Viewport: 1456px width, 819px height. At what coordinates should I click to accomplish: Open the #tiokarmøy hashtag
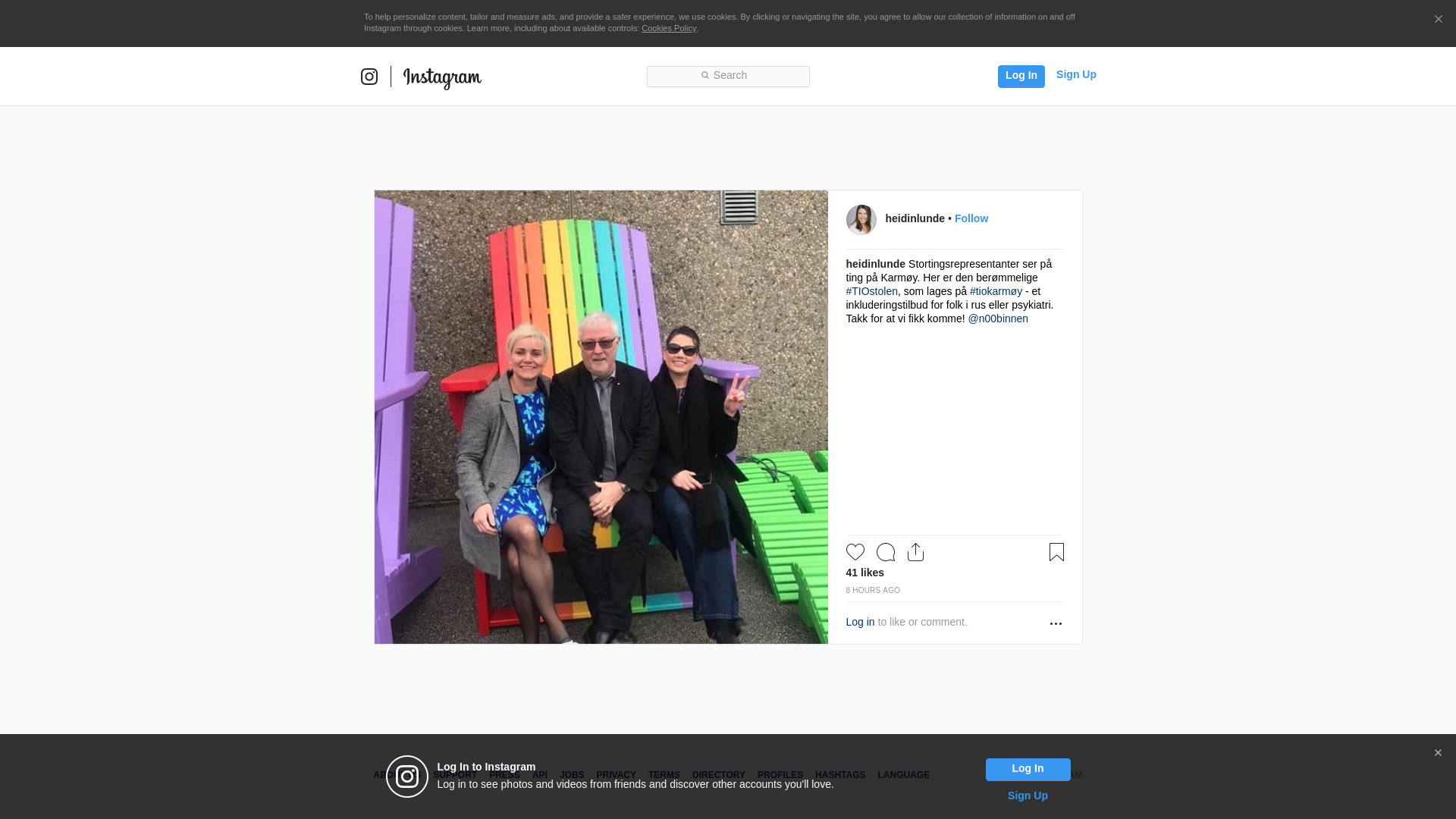tap(996, 291)
